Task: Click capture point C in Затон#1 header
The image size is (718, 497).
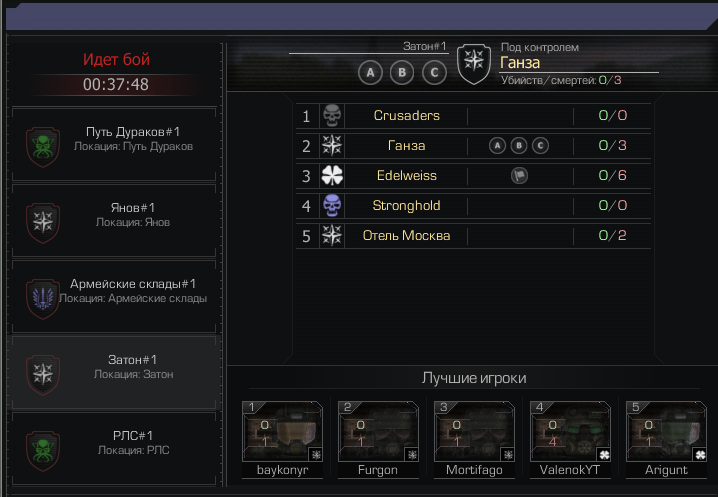Action: [434, 72]
